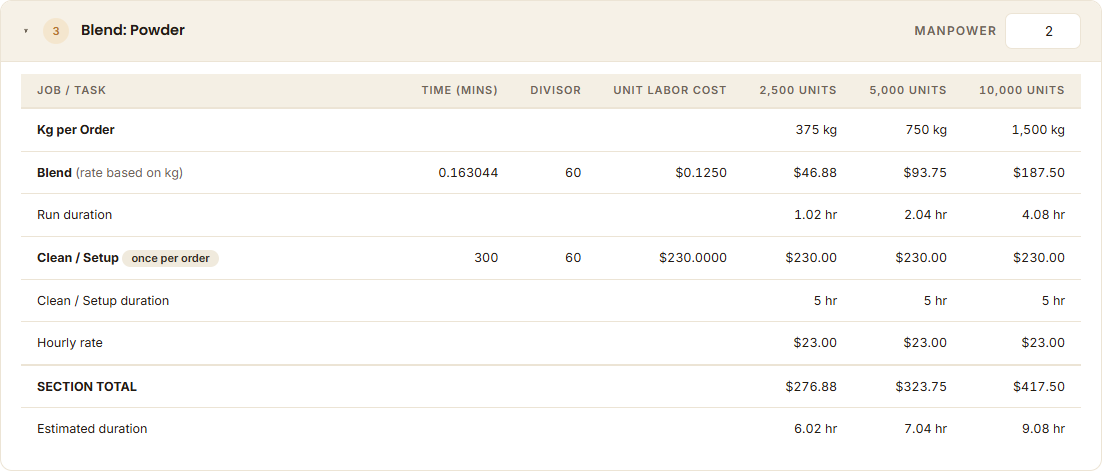Click the Clean / Setup time value 300
Image resolution: width=1102 pixels, height=471 pixels.
[486, 258]
